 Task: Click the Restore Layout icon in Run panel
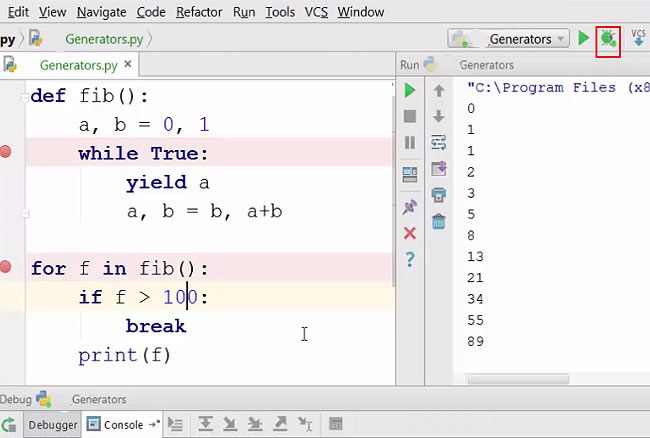point(410,175)
